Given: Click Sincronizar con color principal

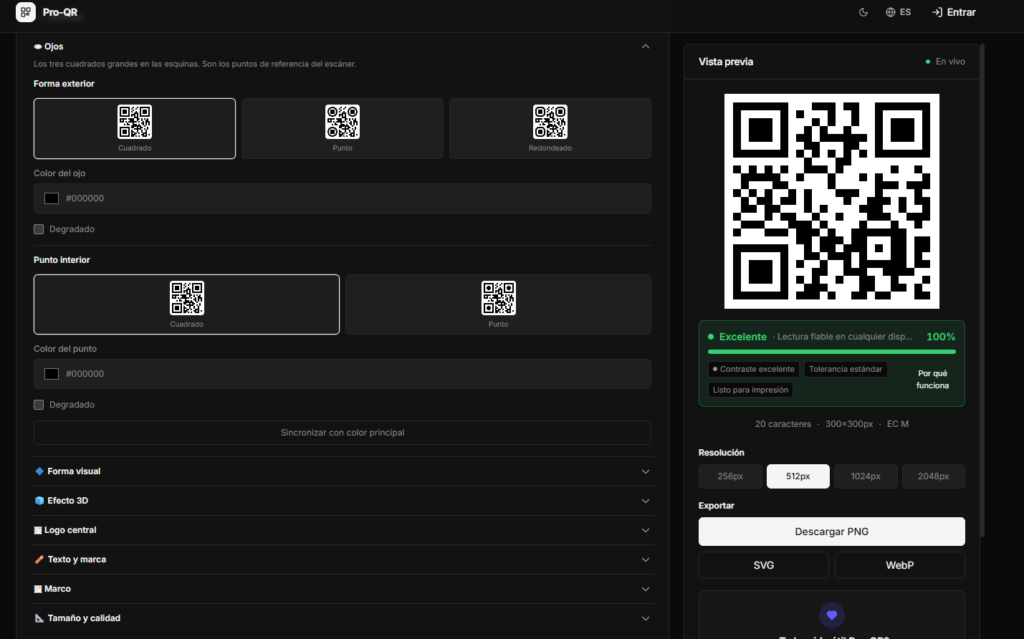Looking at the screenshot, I should pos(342,433).
